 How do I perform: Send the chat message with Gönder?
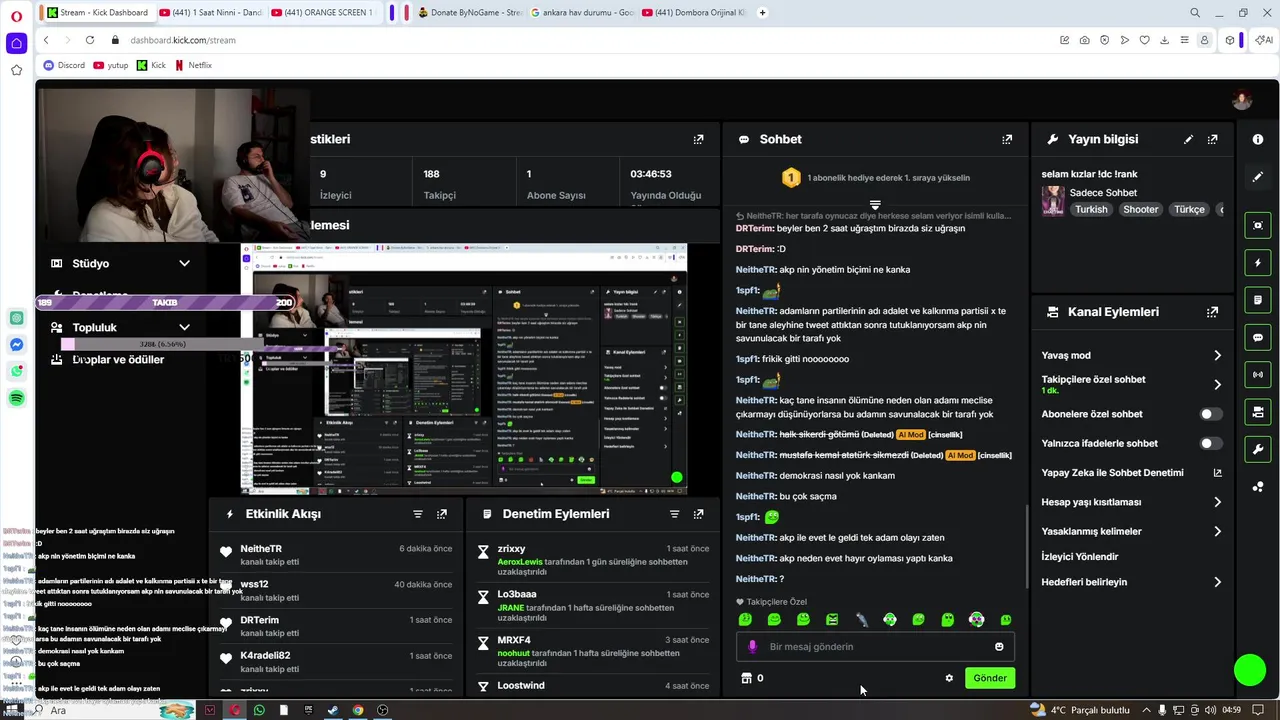click(x=990, y=678)
